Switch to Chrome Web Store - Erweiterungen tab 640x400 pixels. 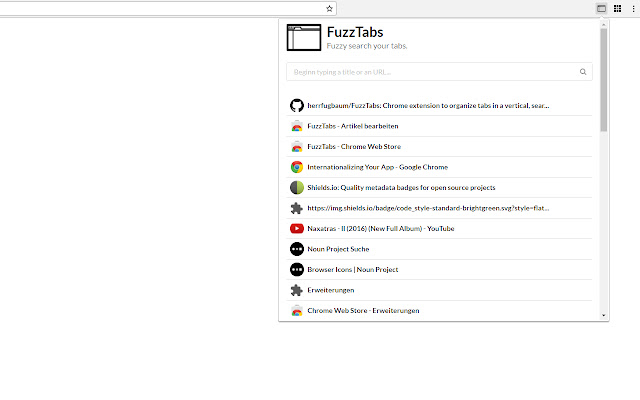[439, 311]
